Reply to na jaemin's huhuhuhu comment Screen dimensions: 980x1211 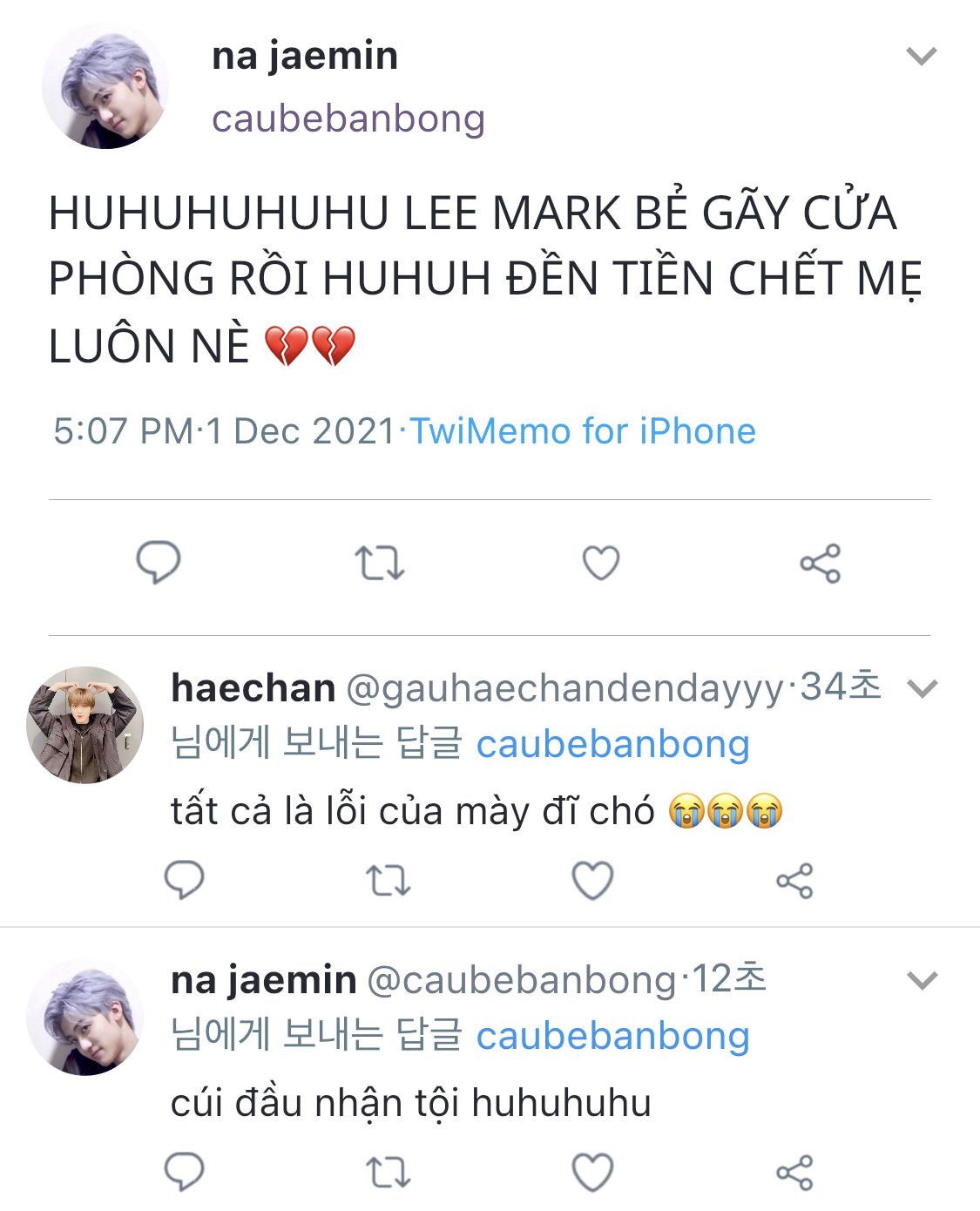coord(185,1172)
